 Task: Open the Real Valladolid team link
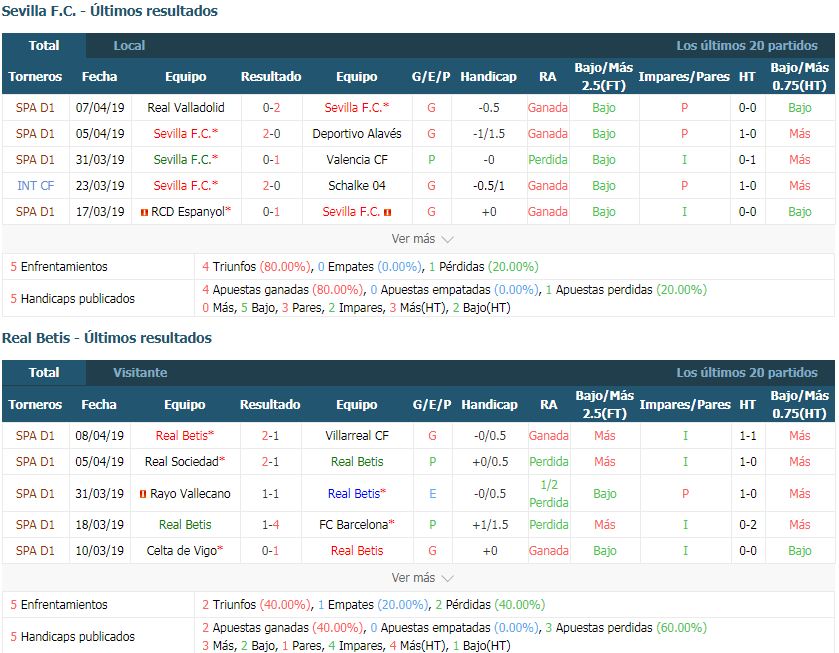[x=186, y=108]
